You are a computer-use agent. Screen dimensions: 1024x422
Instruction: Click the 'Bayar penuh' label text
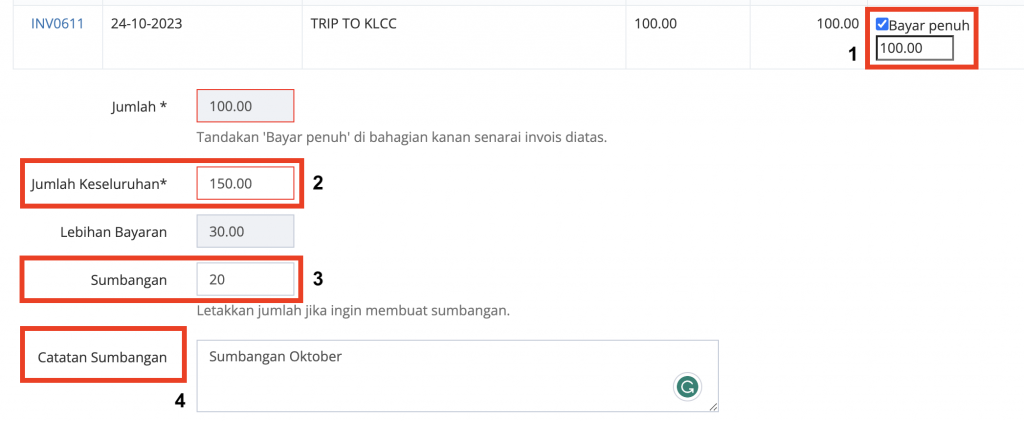pos(929,25)
